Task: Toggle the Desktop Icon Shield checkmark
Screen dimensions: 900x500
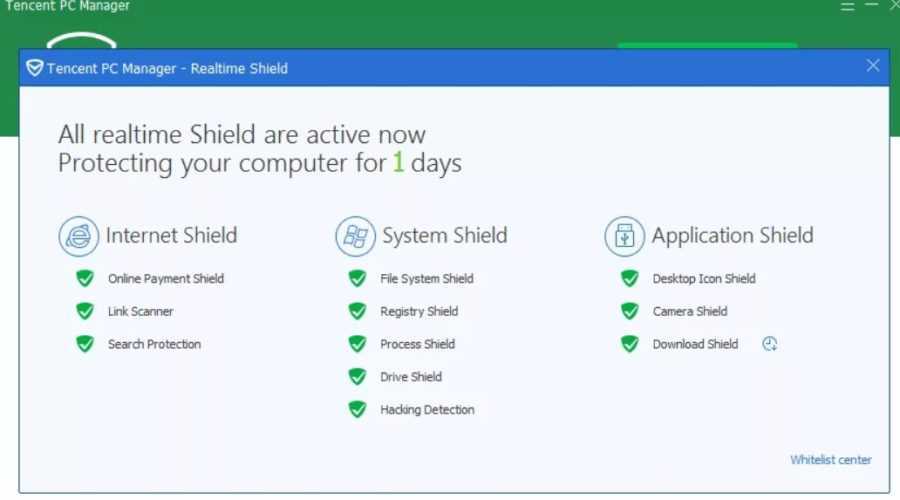Action: point(629,279)
